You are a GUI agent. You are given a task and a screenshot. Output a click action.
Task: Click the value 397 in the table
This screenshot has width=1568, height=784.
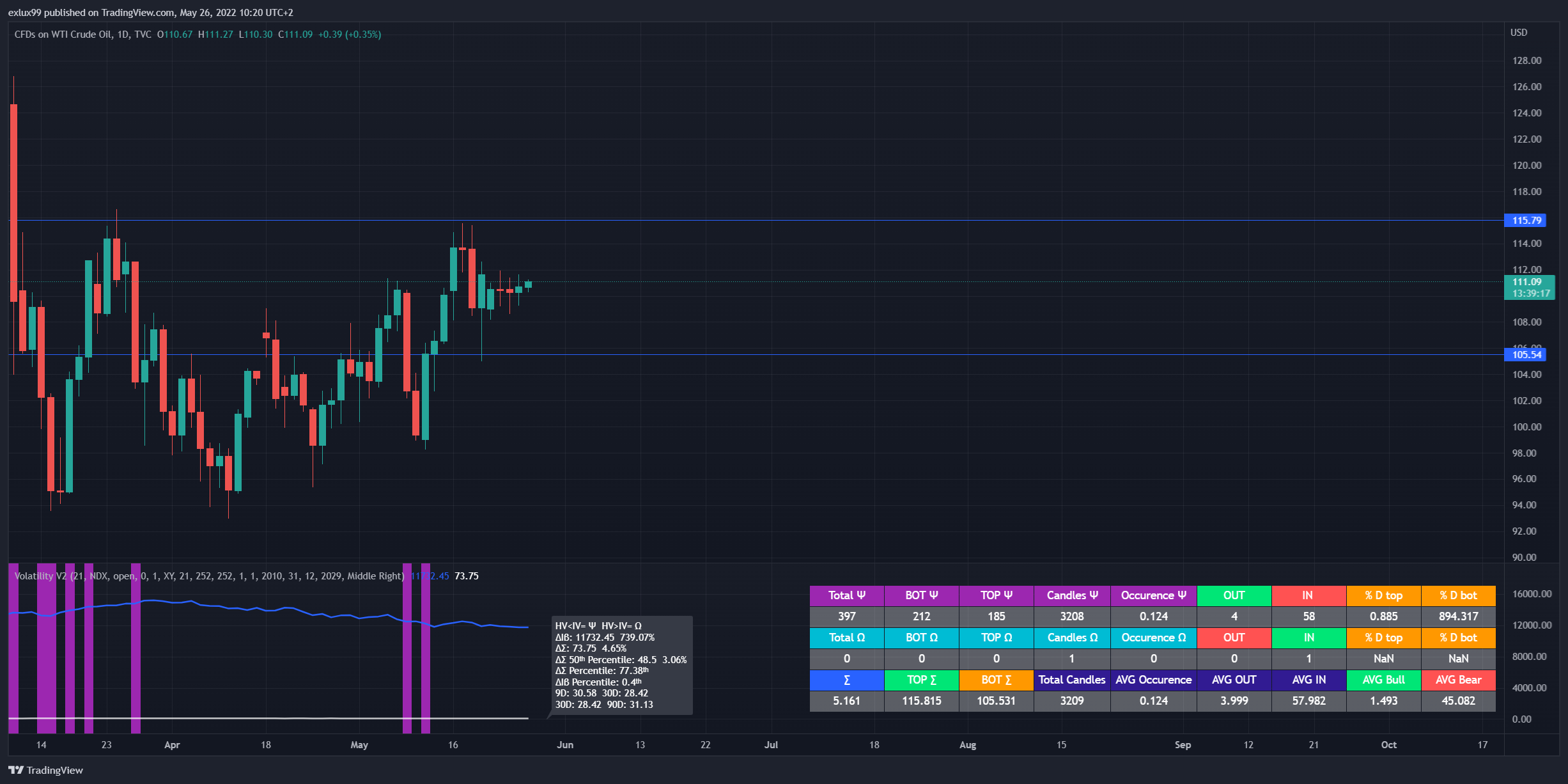(847, 616)
